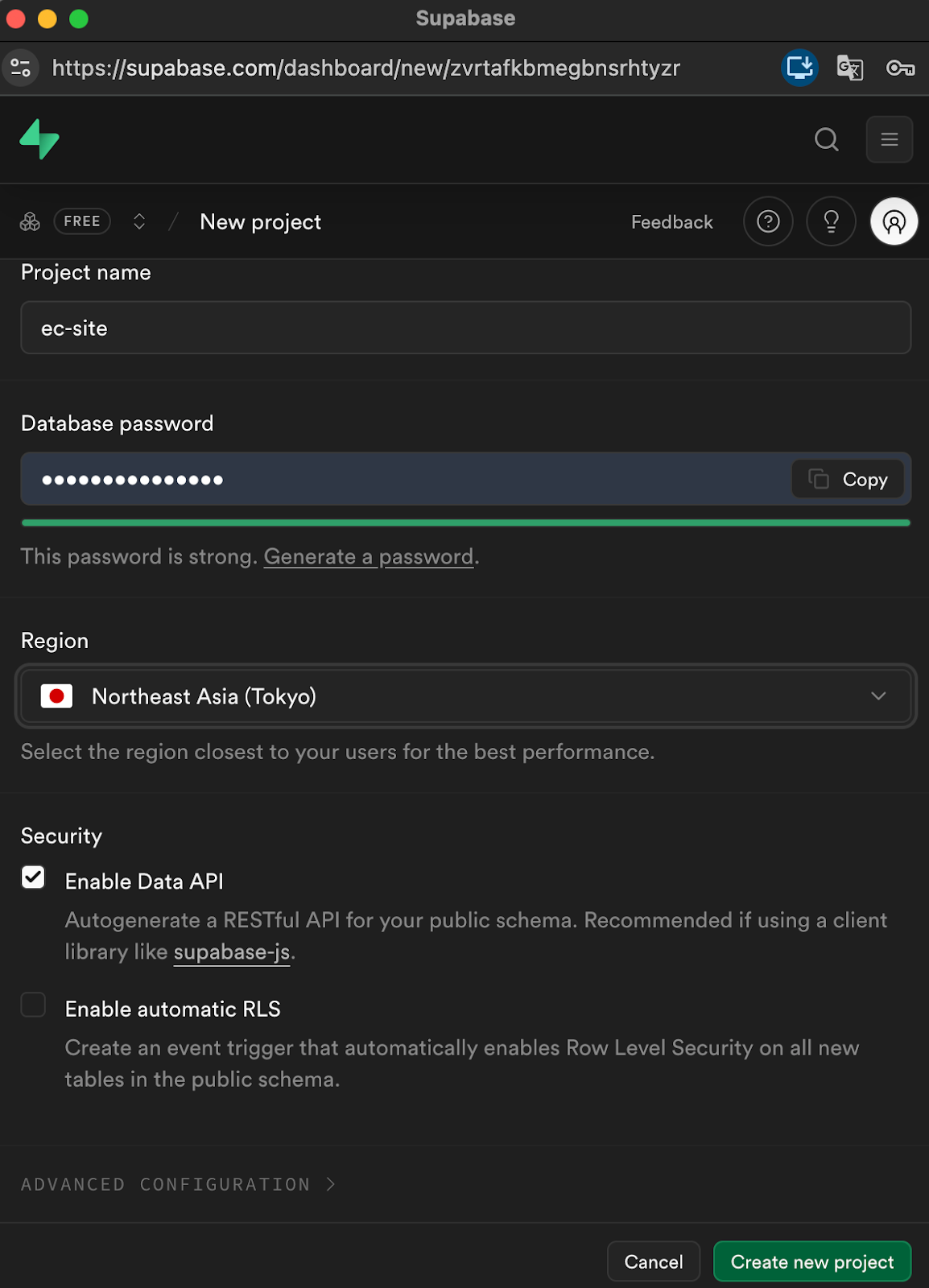
Task: Expand the Advanced Configuration section
Action: [x=177, y=1184]
